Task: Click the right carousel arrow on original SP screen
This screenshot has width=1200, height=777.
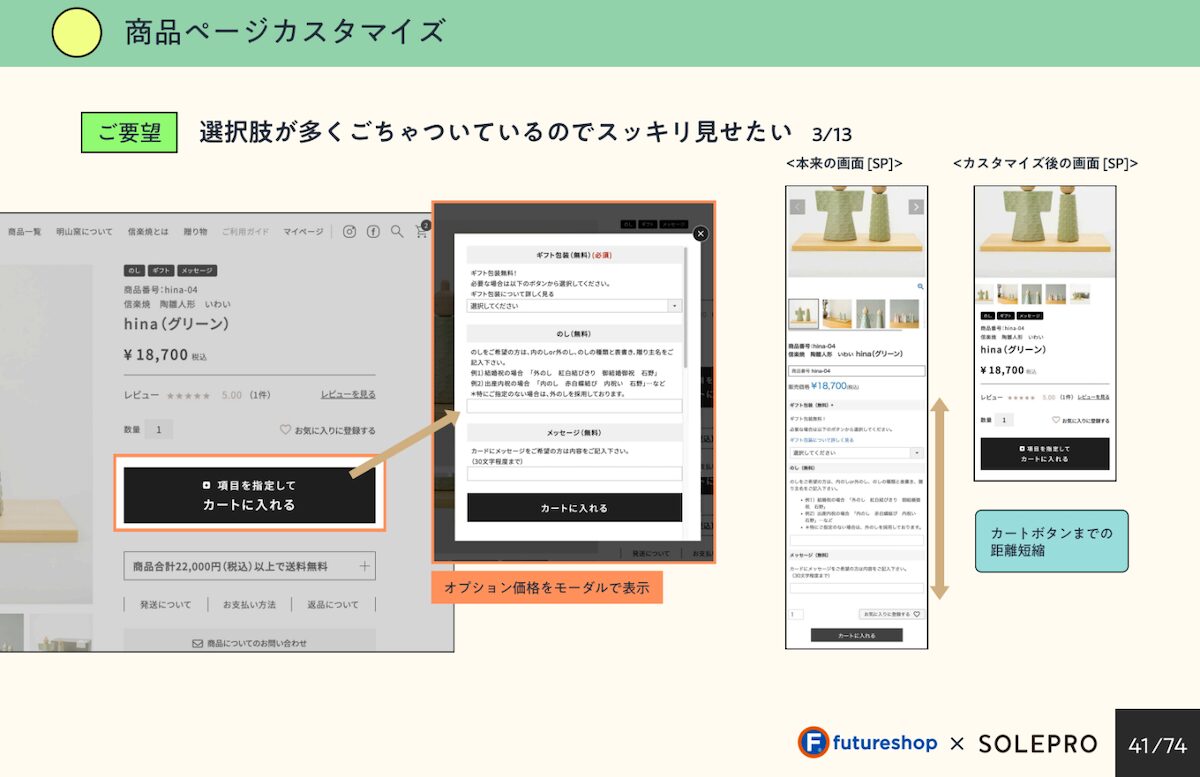Action: [915, 207]
